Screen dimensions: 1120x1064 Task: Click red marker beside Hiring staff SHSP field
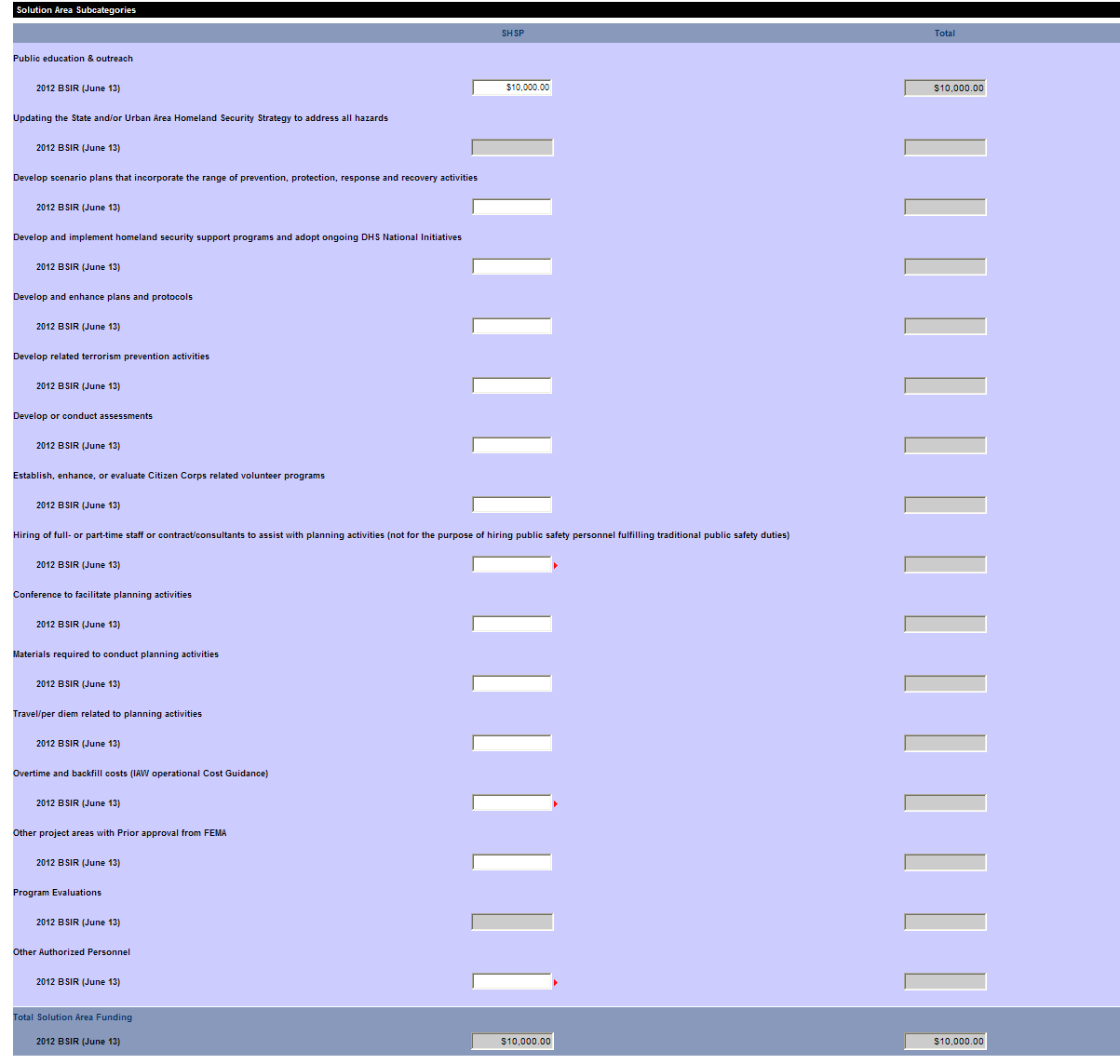click(556, 566)
